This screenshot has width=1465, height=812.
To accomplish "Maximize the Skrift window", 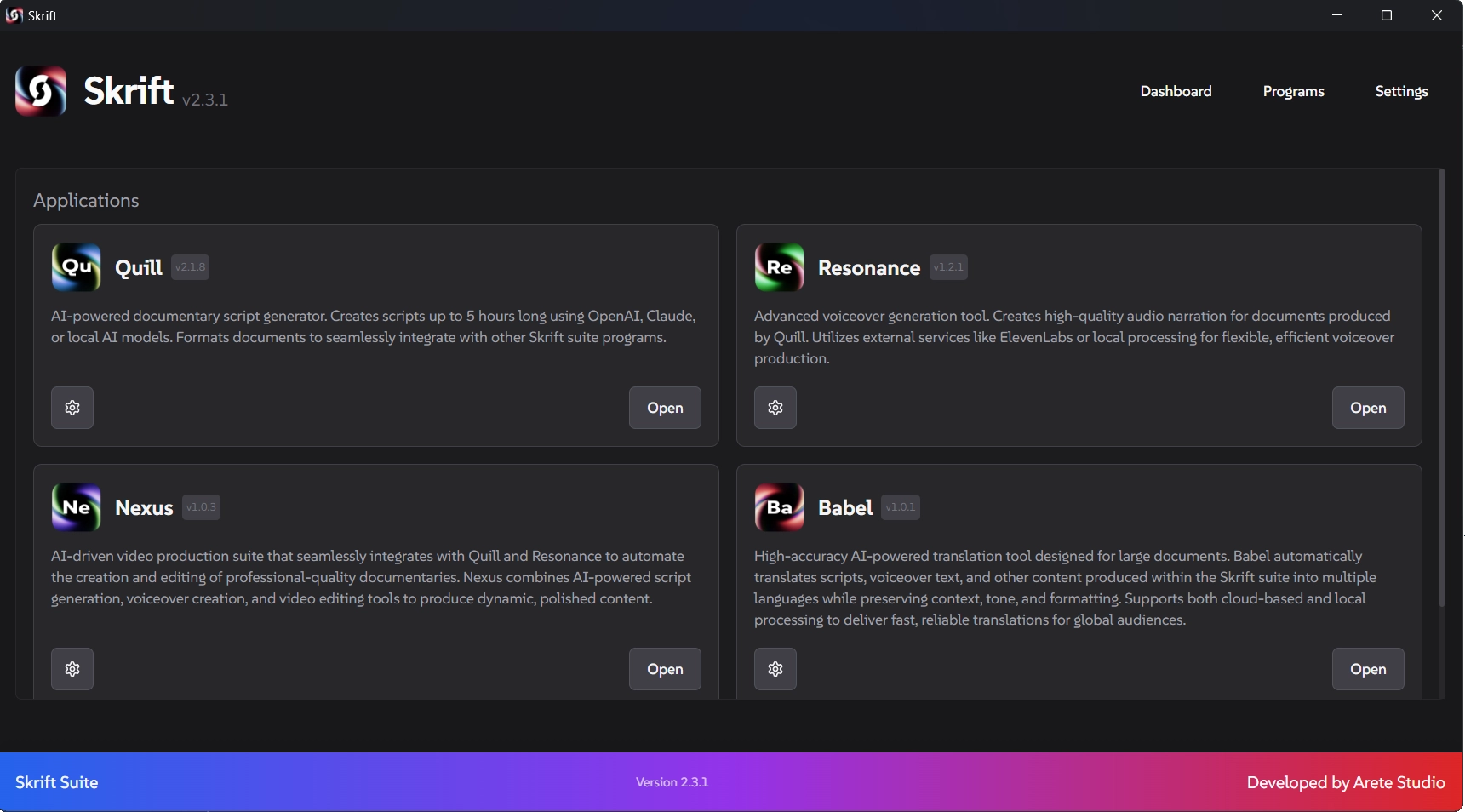I will point(1387,15).
